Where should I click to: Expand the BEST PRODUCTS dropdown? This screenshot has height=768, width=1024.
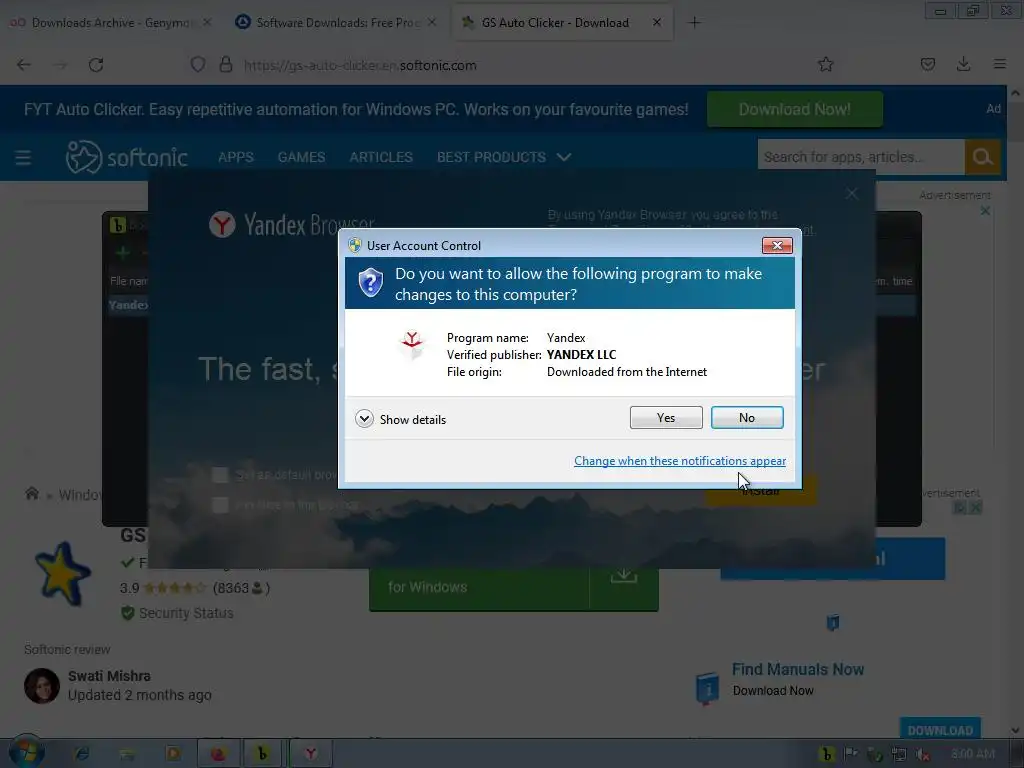504,157
